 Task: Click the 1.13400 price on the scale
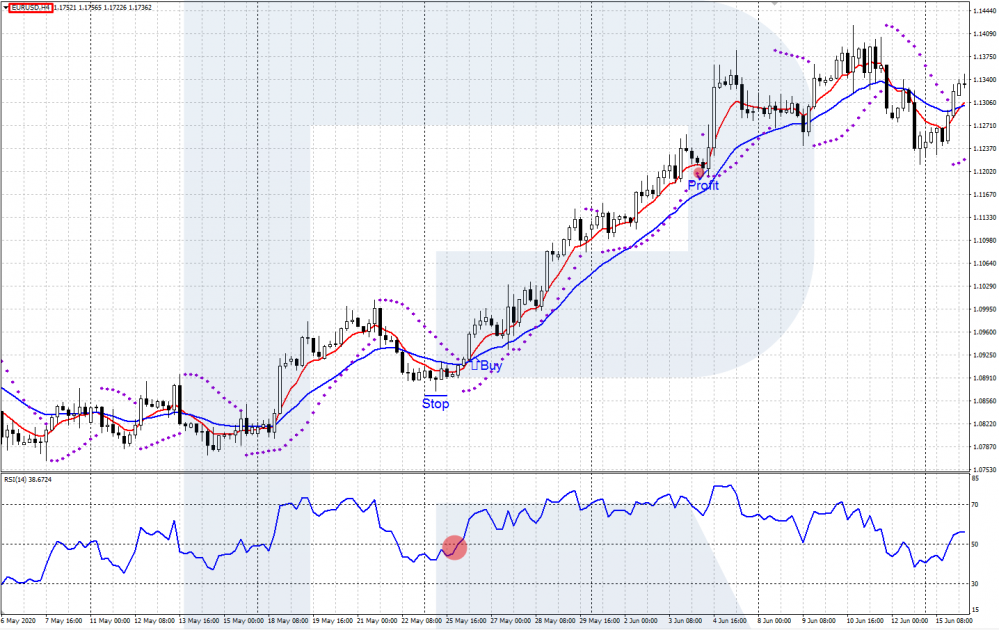point(984,80)
